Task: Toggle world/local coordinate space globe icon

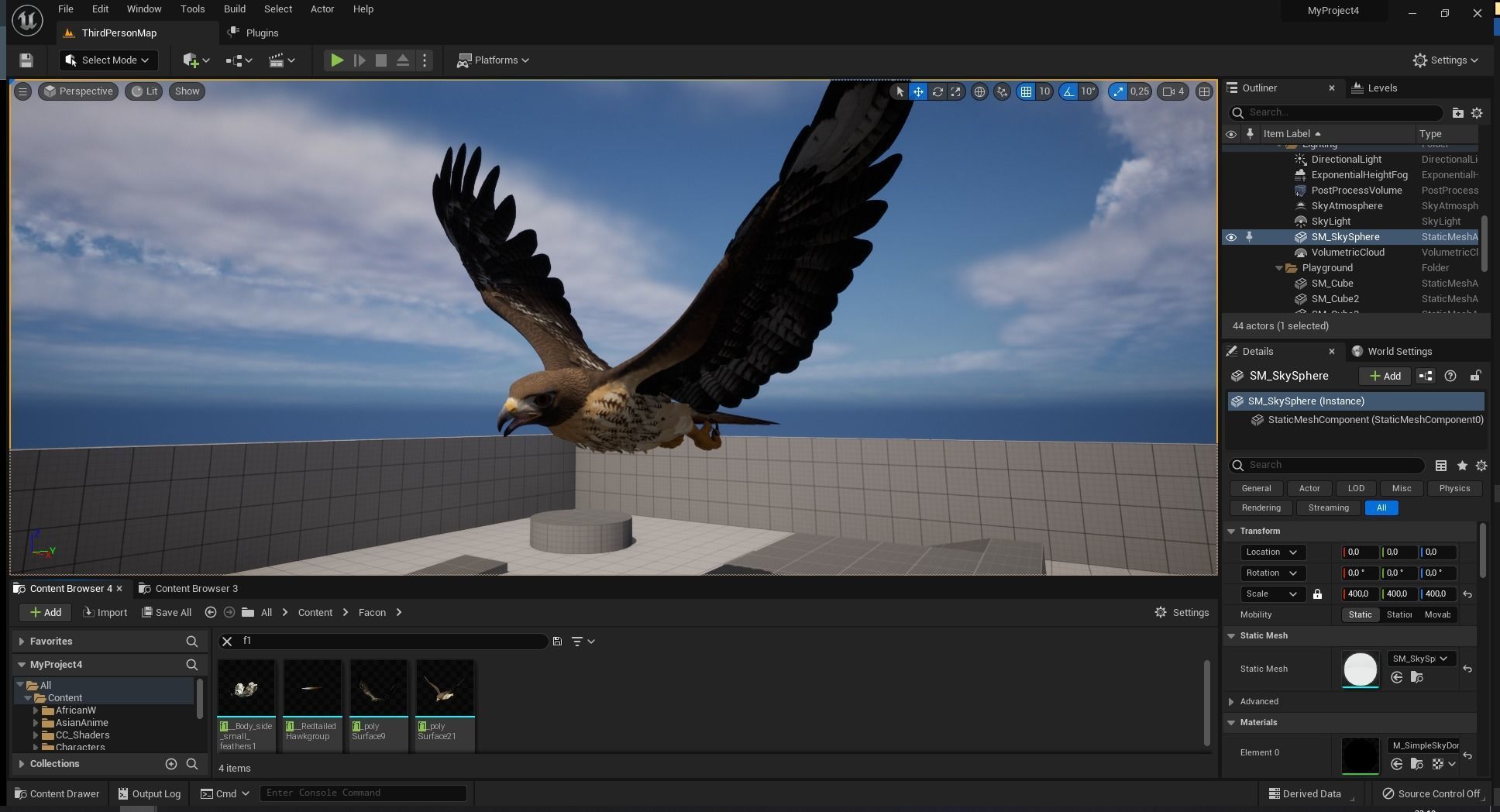Action: click(x=979, y=91)
